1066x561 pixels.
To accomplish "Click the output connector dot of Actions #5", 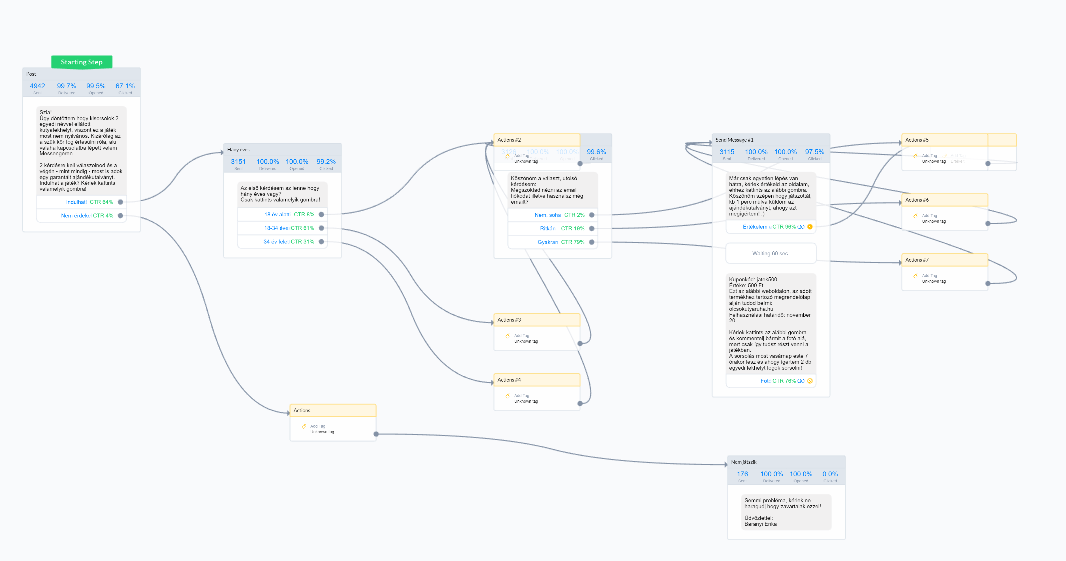I will [x=988, y=163].
